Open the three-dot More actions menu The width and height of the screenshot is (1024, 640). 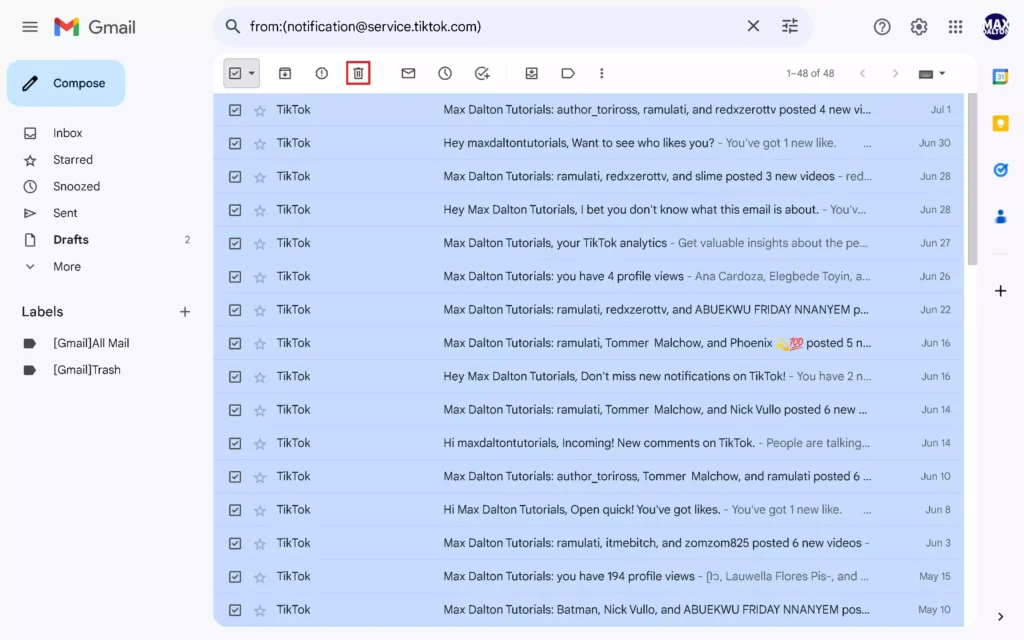click(601, 73)
